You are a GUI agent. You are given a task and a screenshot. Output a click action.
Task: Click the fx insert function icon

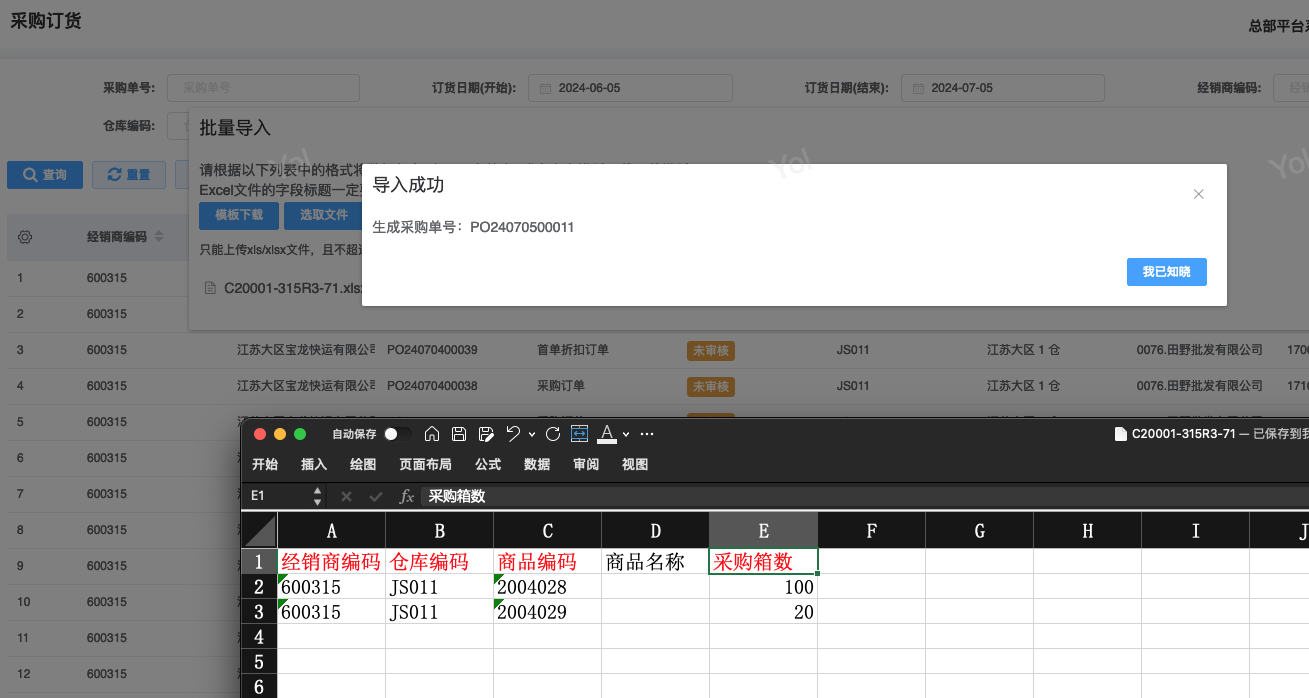click(x=407, y=496)
